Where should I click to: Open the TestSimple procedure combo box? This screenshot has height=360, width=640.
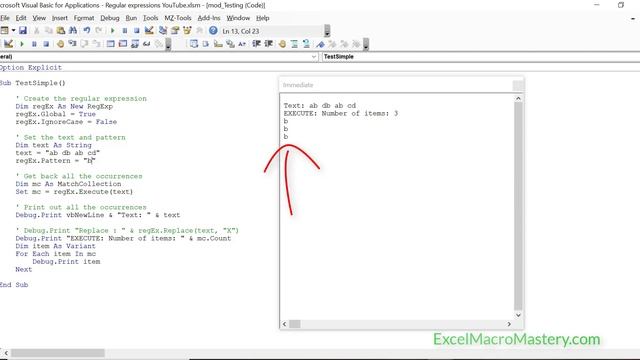click(x=481, y=57)
